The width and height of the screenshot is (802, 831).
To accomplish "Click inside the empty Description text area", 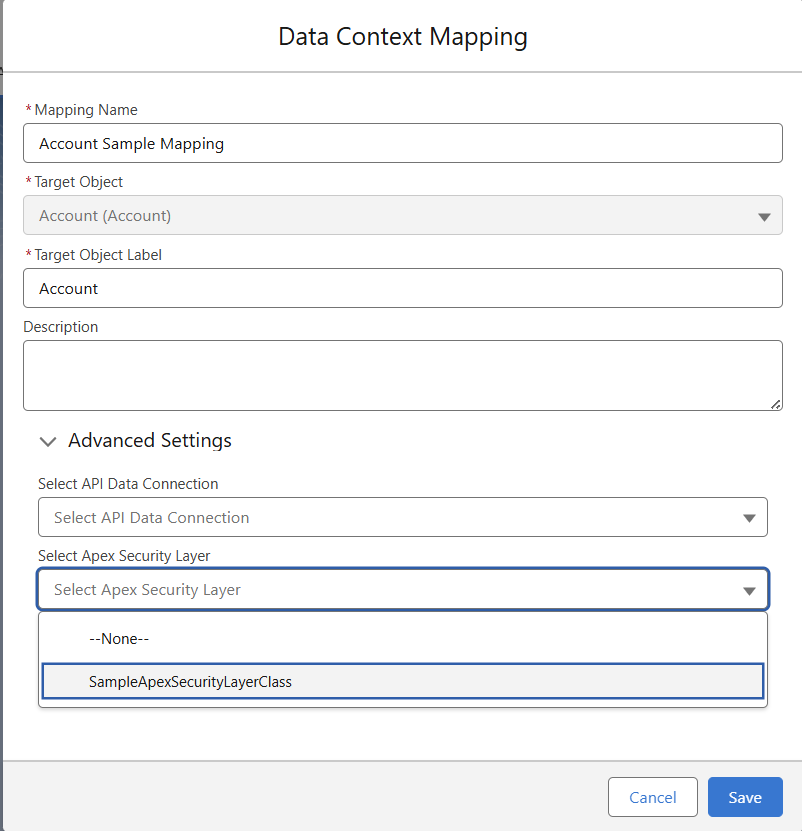I will click(400, 375).
